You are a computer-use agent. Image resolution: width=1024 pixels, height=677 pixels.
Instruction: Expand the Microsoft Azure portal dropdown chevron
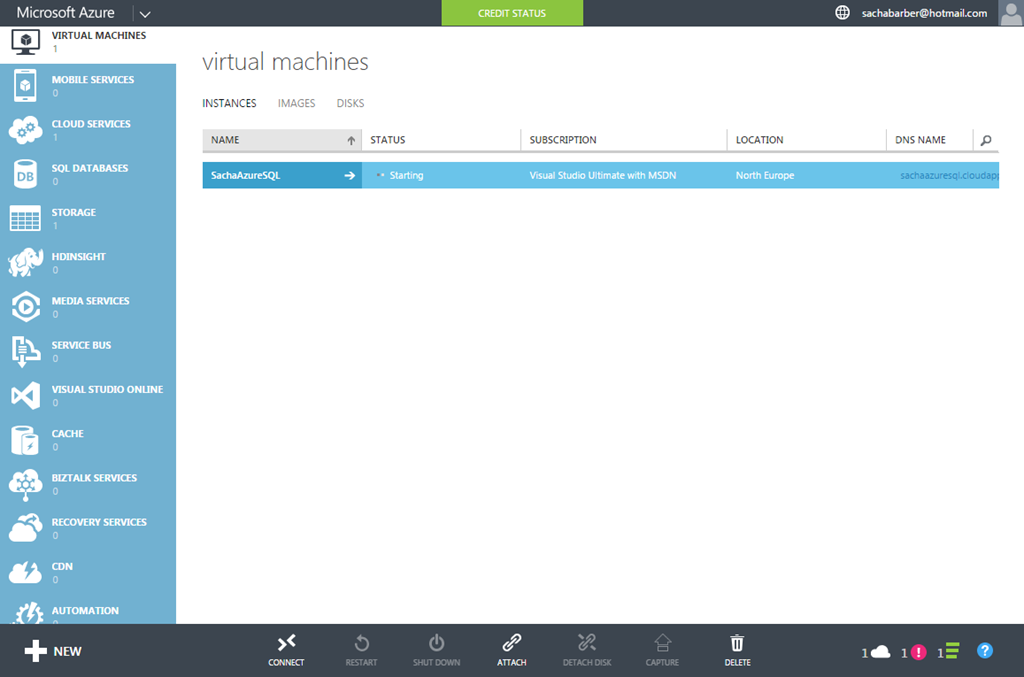[x=145, y=14]
